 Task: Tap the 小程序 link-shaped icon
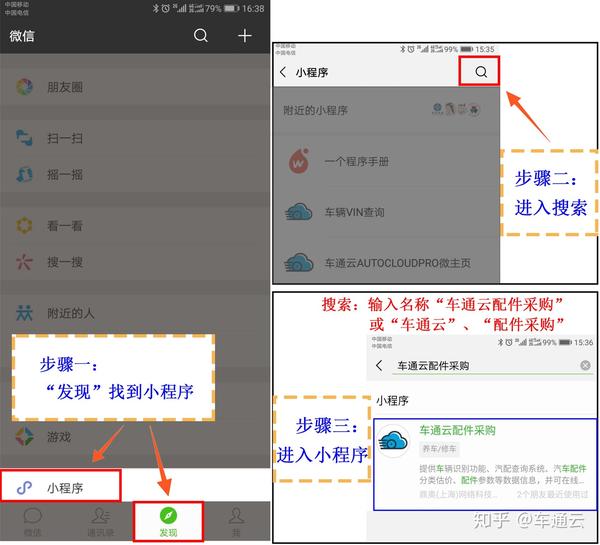pos(24,488)
